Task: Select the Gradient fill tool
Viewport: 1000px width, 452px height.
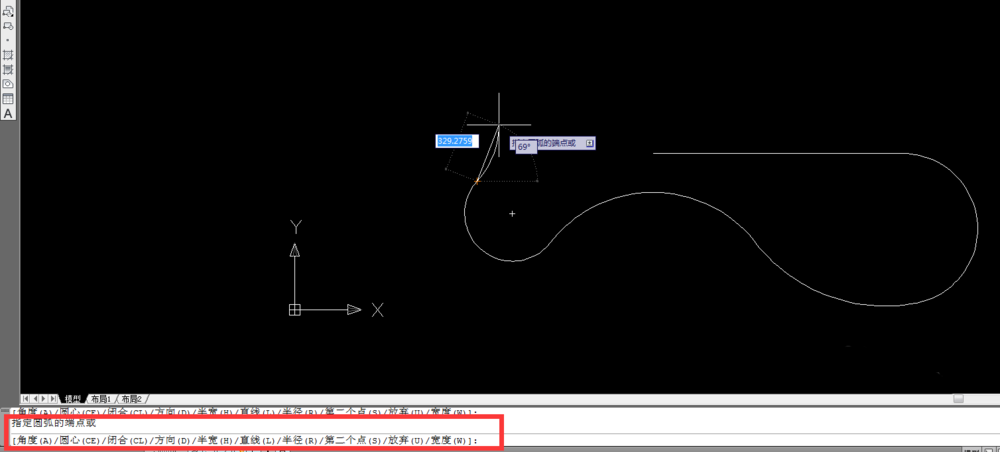Action: coord(8,69)
